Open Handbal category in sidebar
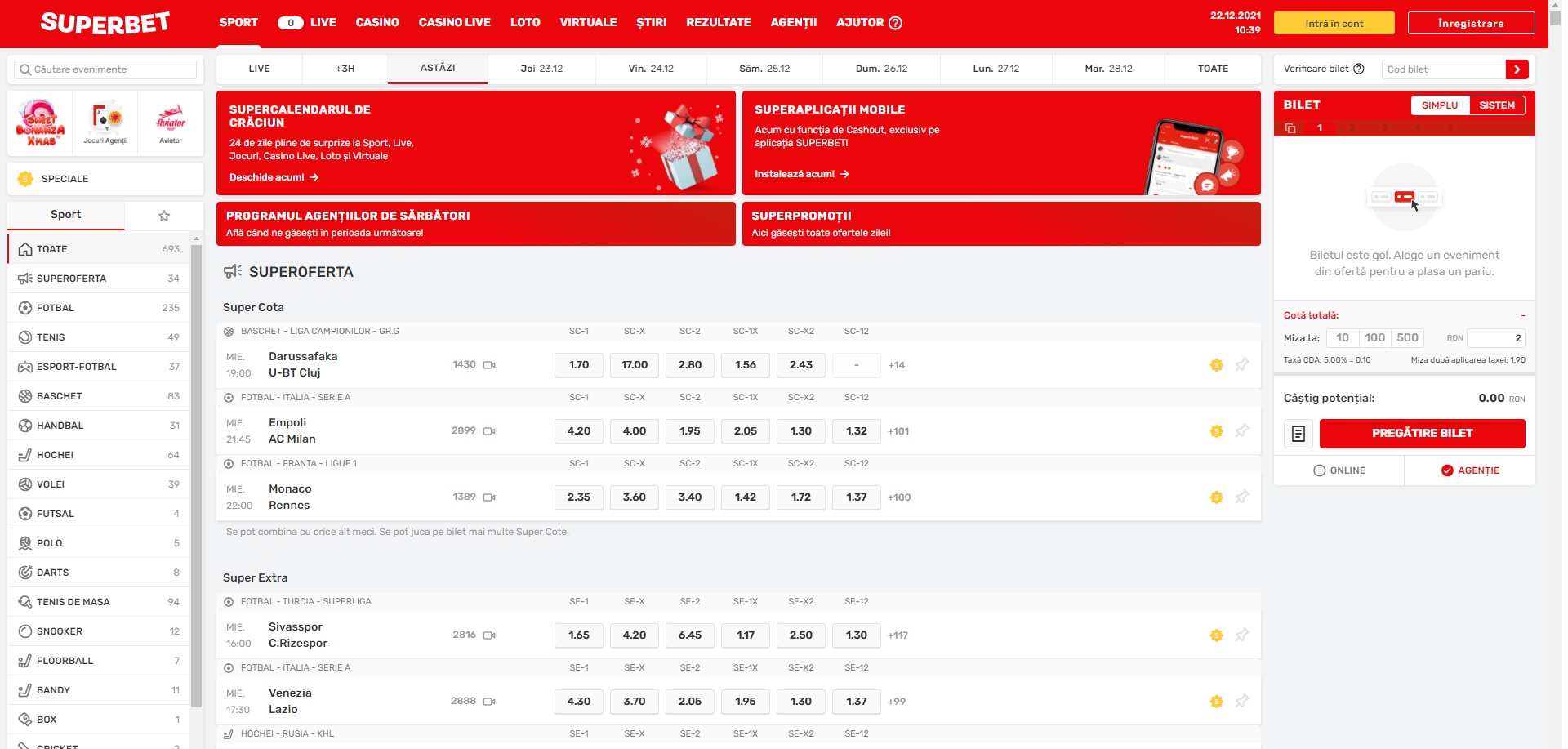 [99, 426]
